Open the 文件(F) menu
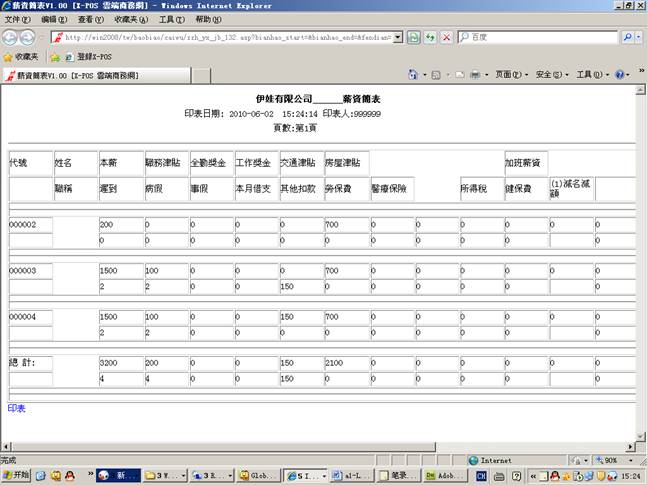This screenshot has width=647, height=485. pyautogui.click(x=16, y=19)
